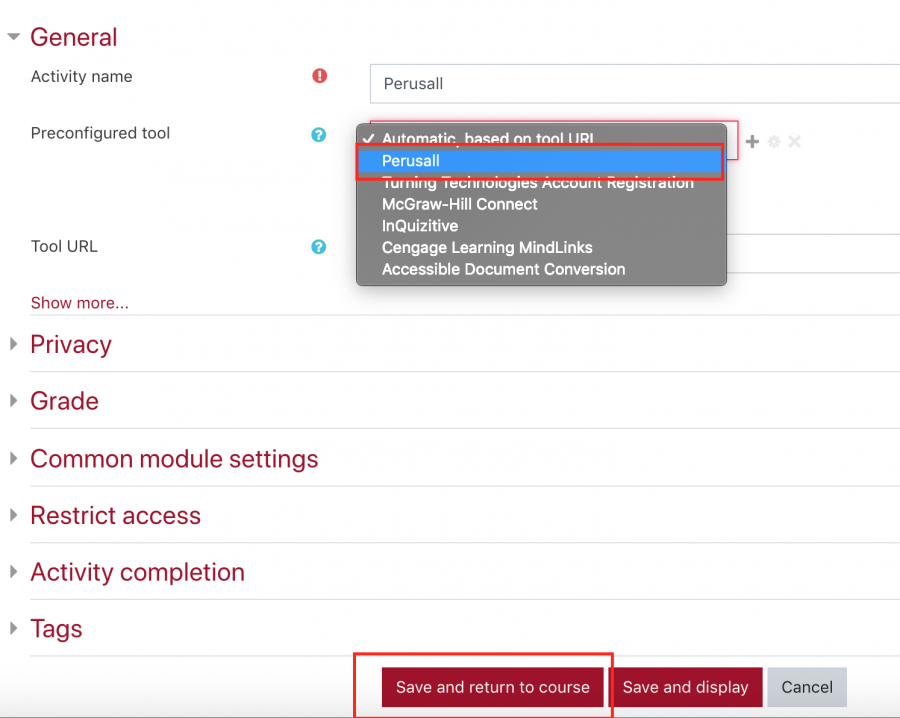
Task: Expand the Restrict access section
Action: pos(14,515)
